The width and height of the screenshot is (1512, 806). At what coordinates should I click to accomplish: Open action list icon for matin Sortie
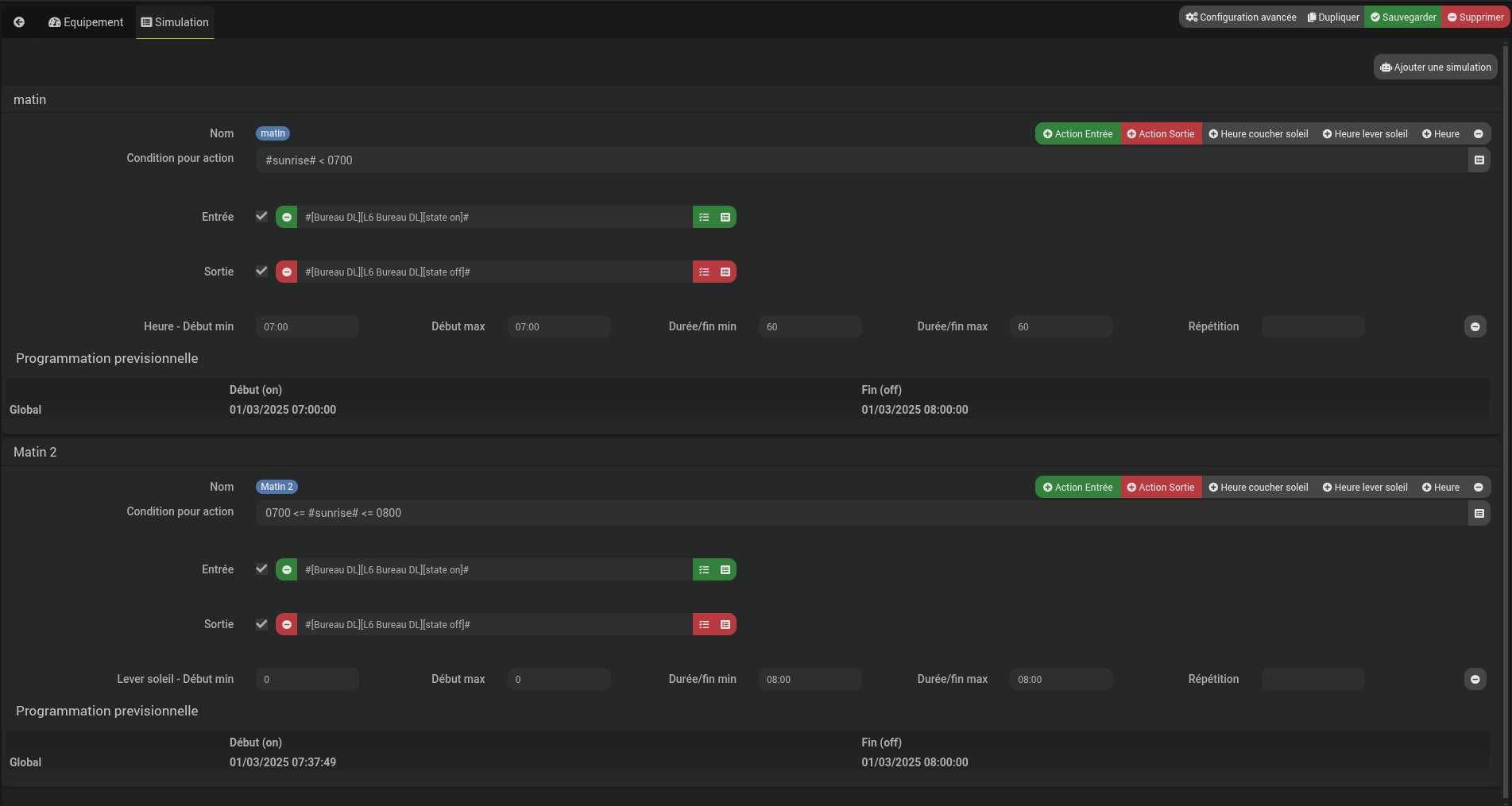[704, 272]
